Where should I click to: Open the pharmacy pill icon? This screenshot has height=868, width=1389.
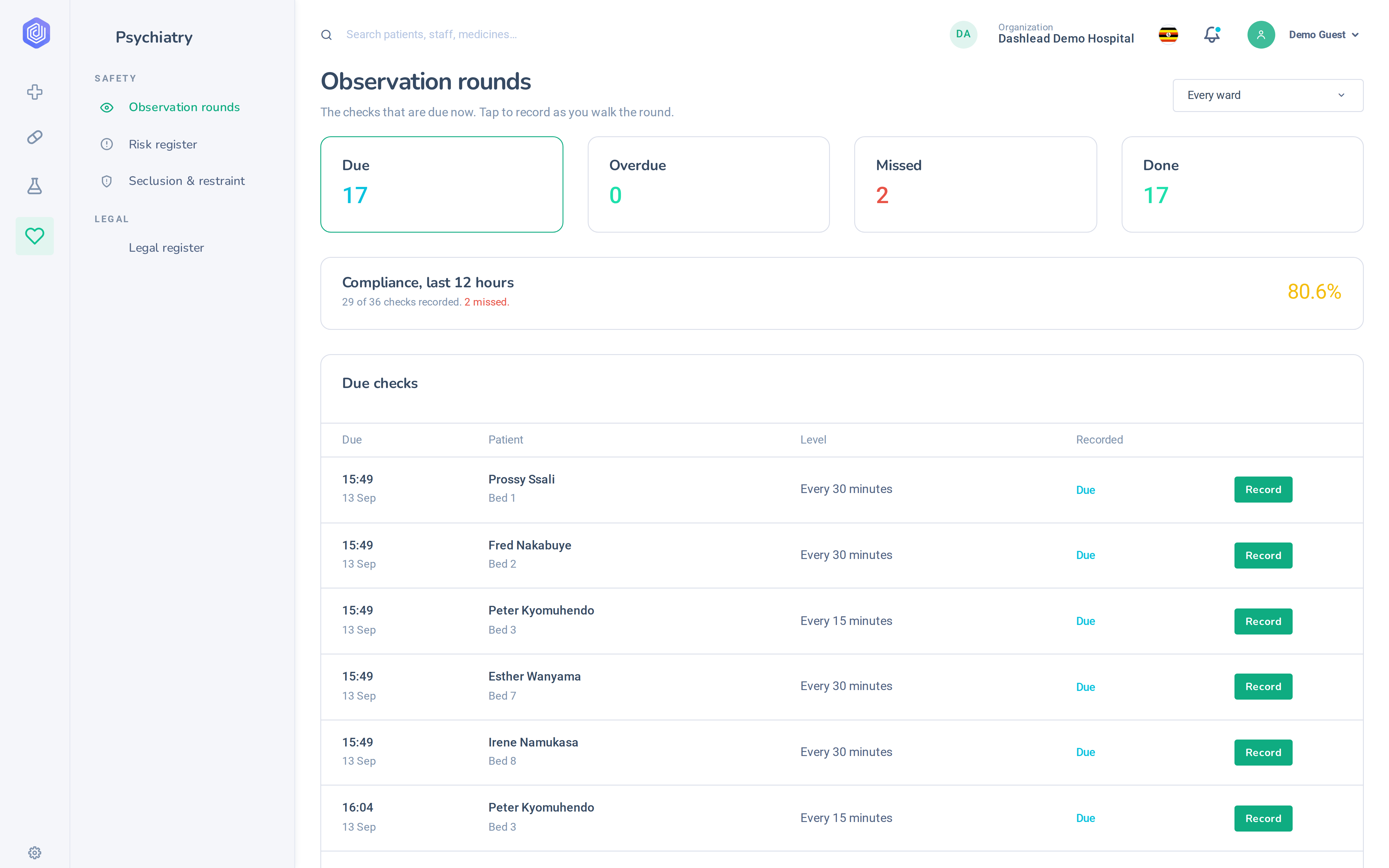click(35, 137)
